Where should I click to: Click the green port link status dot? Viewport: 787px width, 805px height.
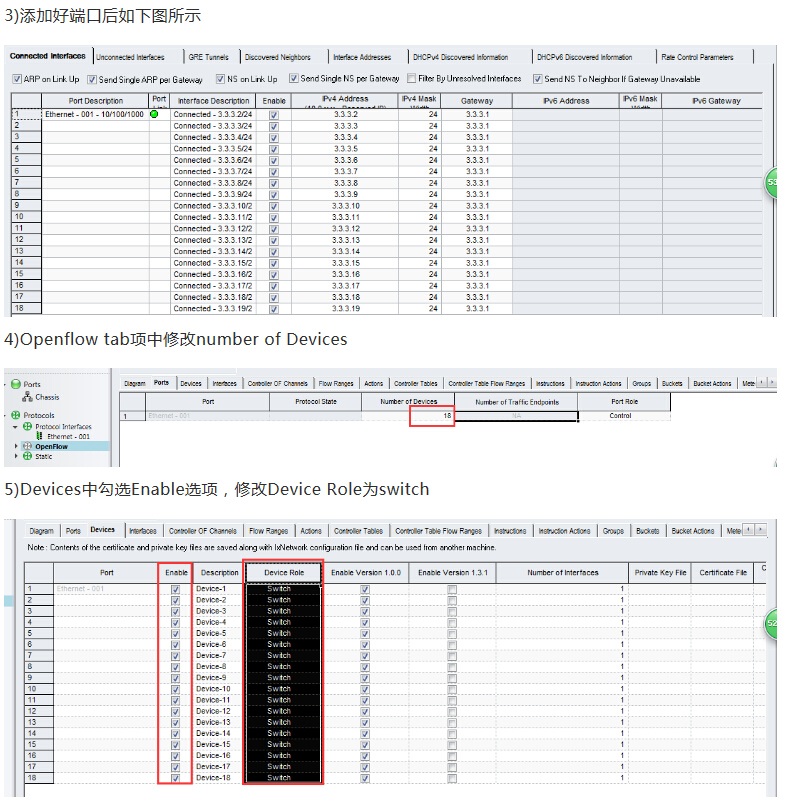(x=154, y=114)
